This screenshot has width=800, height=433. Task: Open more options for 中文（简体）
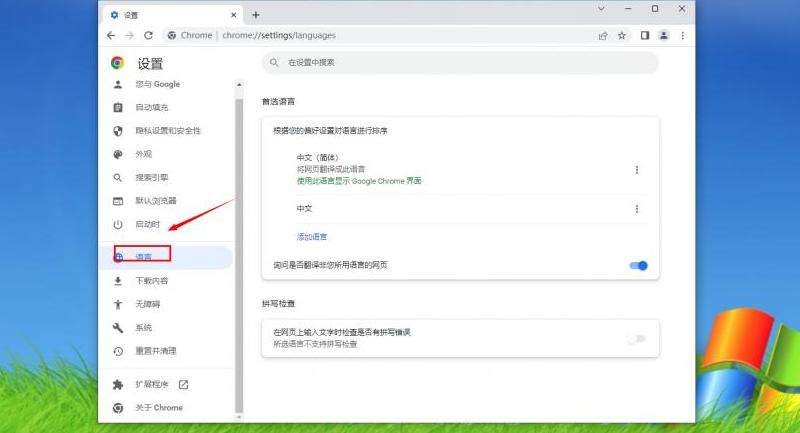[x=637, y=170]
